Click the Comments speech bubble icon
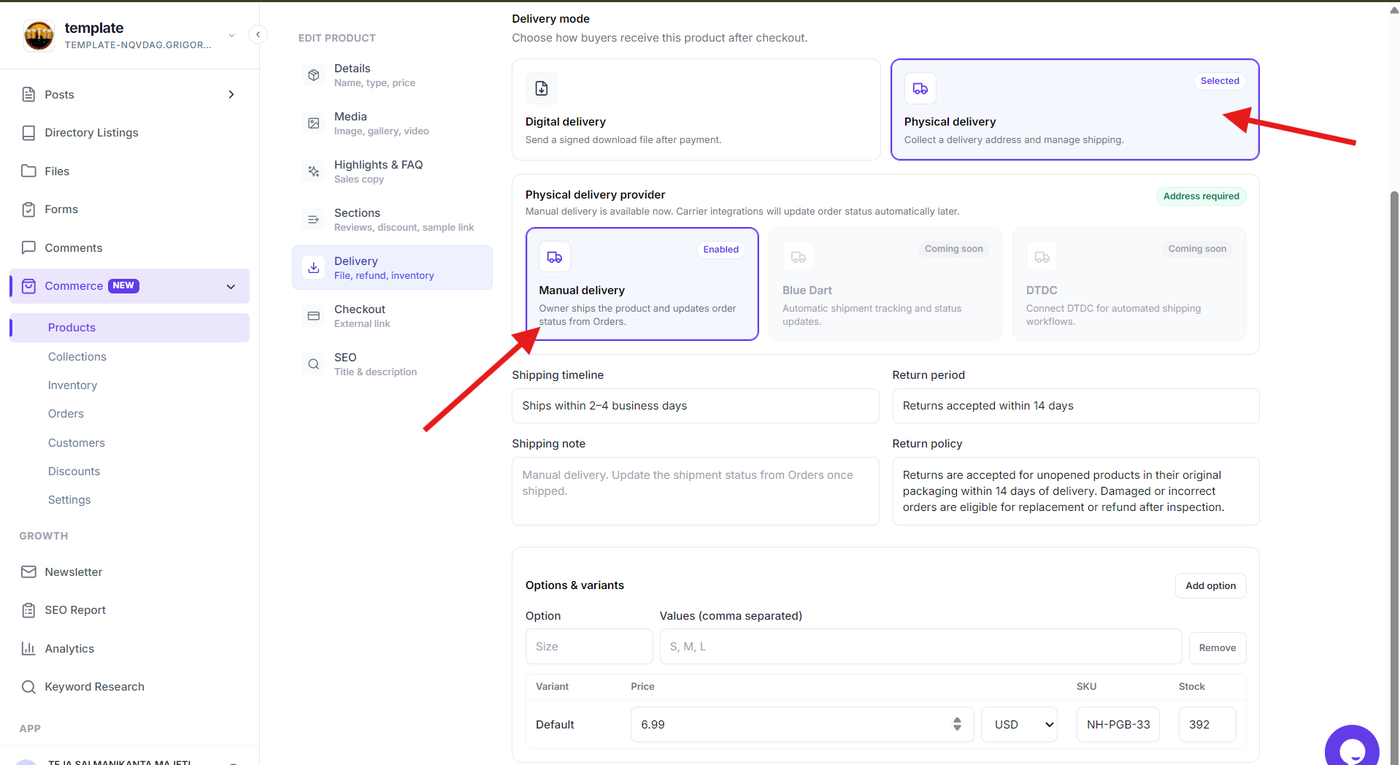The width and height of the screenshot is (1400, 765). tap(28, 247)
